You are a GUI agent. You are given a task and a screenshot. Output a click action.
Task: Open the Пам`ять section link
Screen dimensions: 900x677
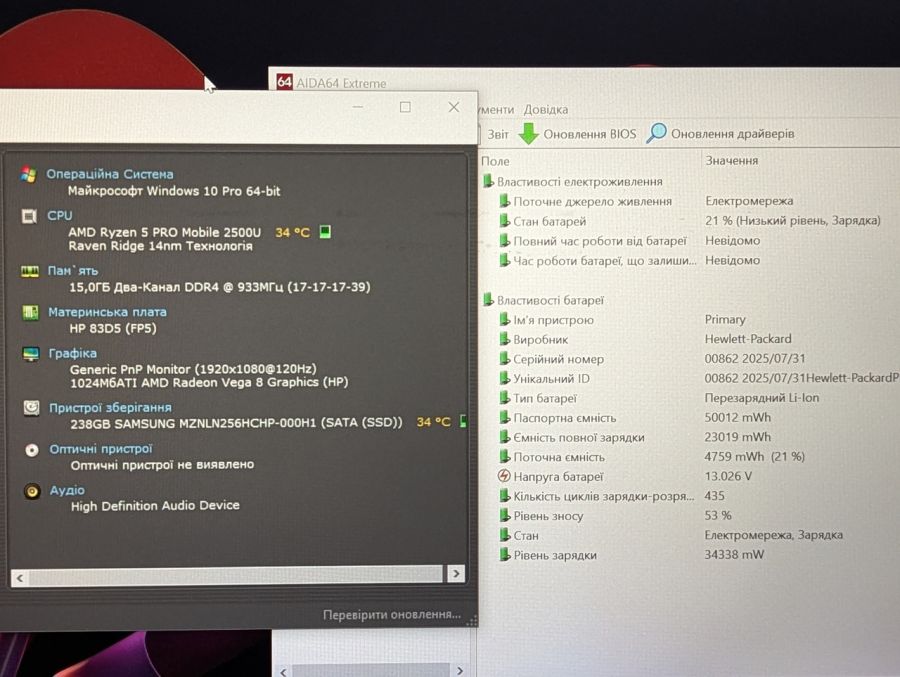pos(73,270)
